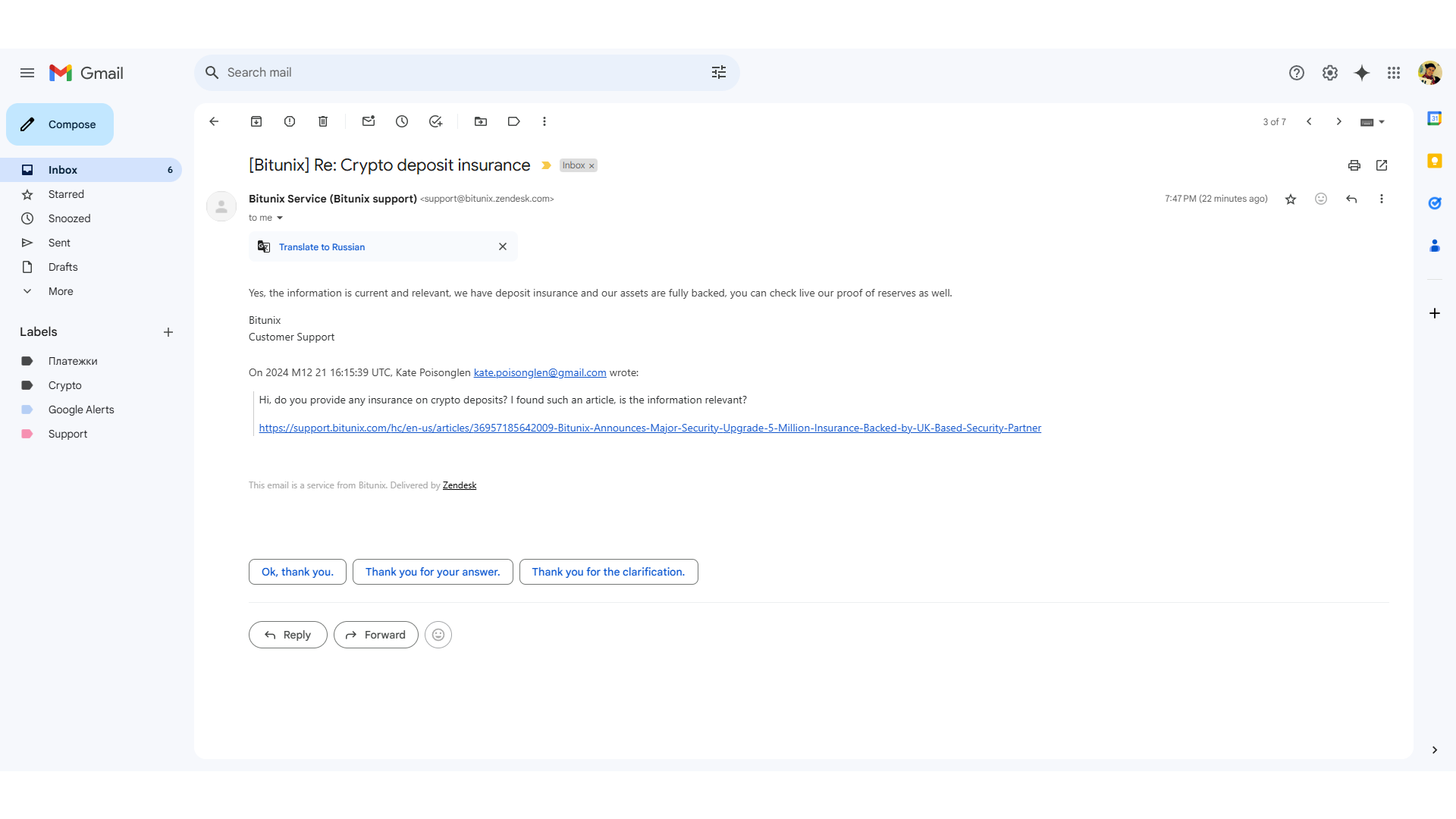Create new label plus icon
The image size is (1456, 819).
(x=168, y=332)
